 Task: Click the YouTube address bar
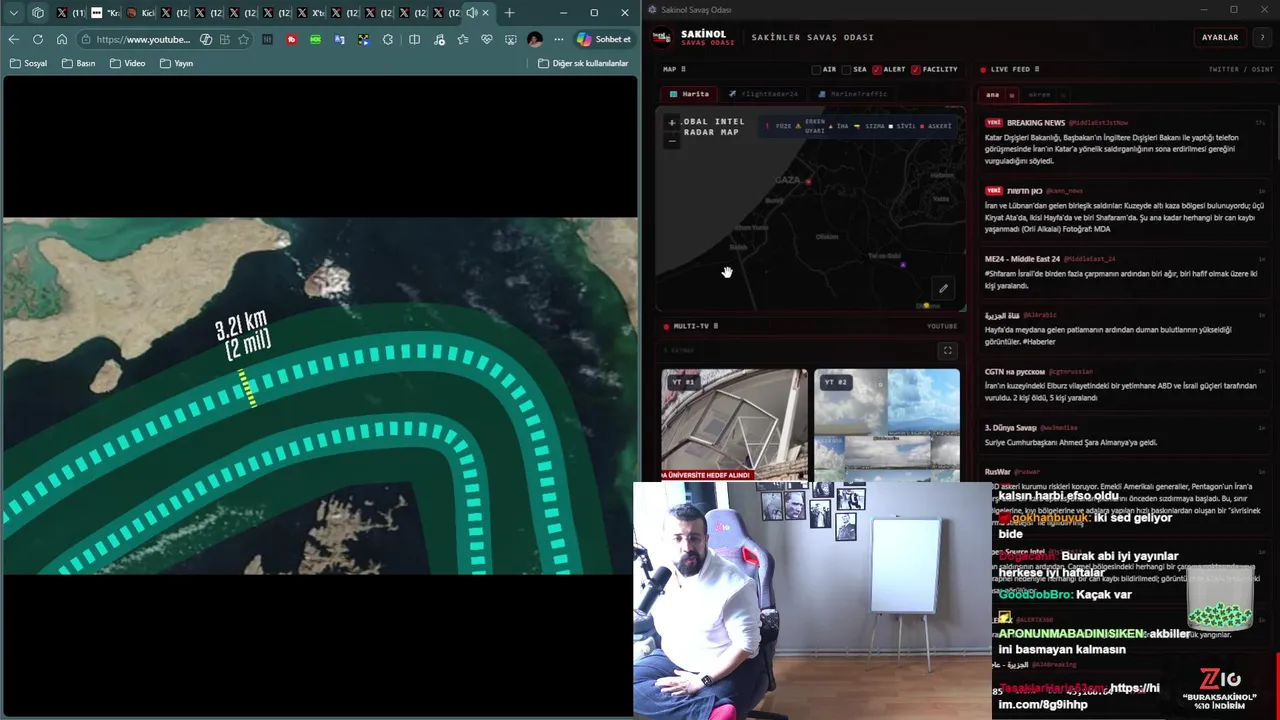pos(143,39)
